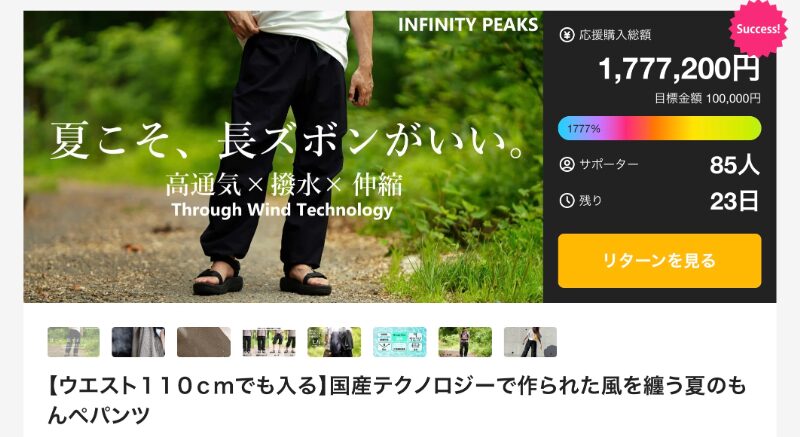Click the rainbow 1777% progress bar
Image resolution: width=800 pixels, height=437 pixels.
(x=659, y=128)
